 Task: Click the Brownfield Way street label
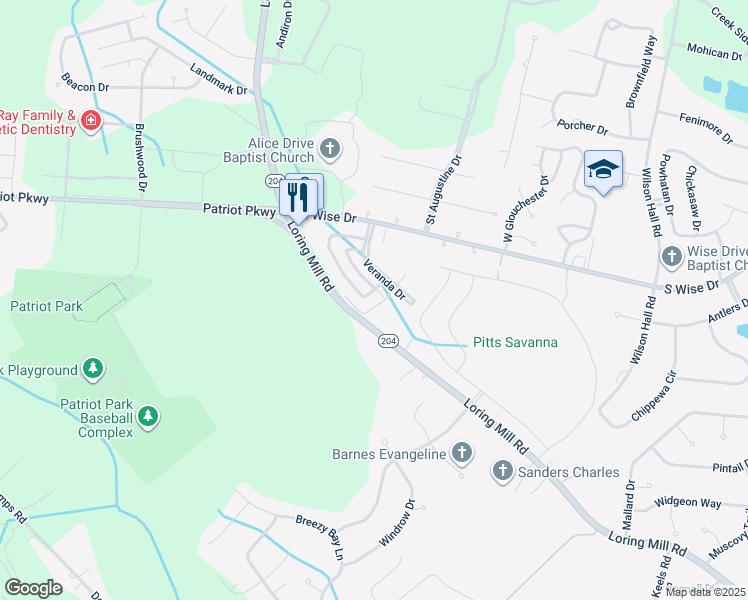tap(641, 72)
